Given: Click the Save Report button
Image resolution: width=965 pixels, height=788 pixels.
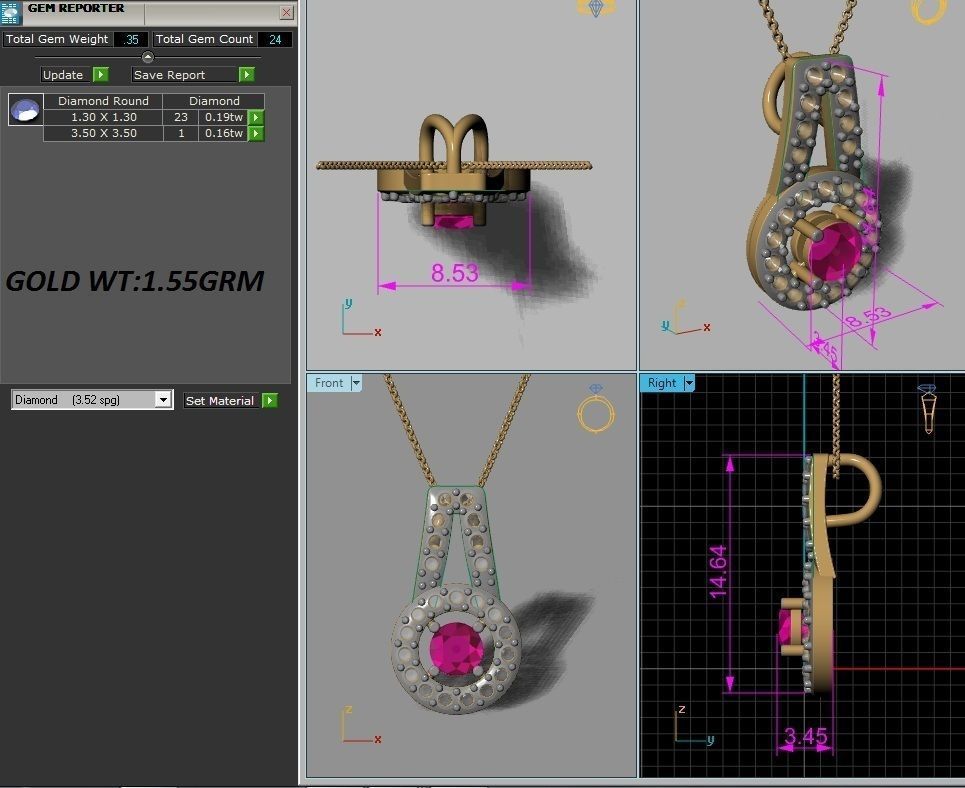Looking at the screenshot, I should pos(184,74).
